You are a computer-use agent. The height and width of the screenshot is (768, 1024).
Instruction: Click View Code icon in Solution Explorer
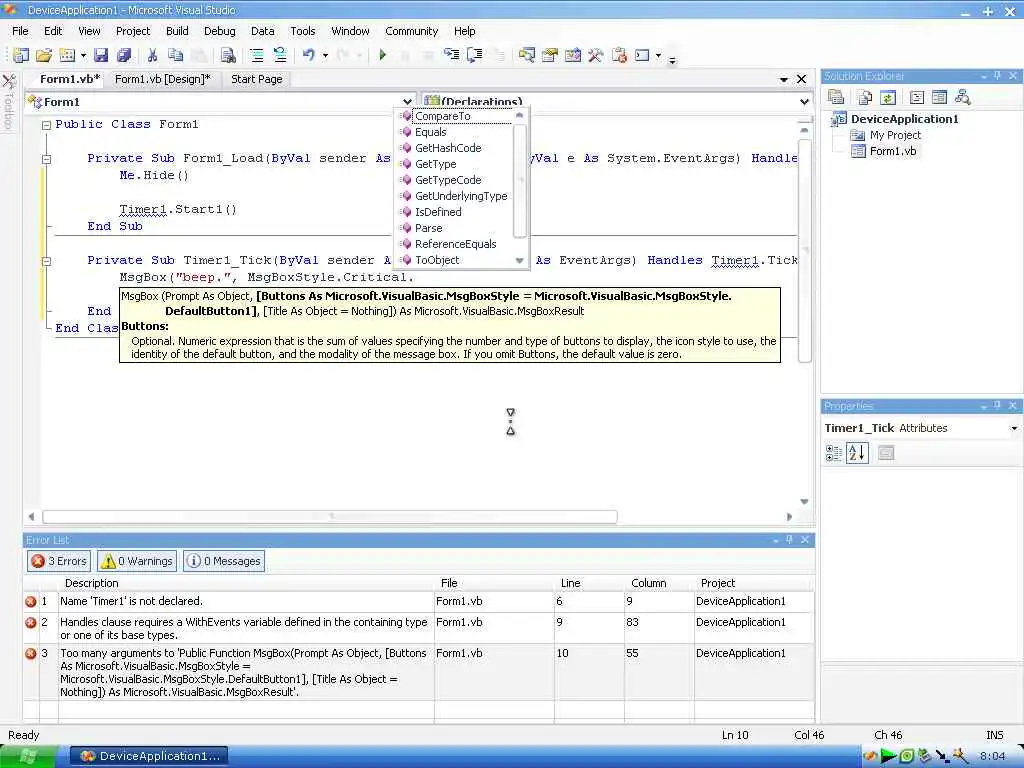tap(917, 97)
